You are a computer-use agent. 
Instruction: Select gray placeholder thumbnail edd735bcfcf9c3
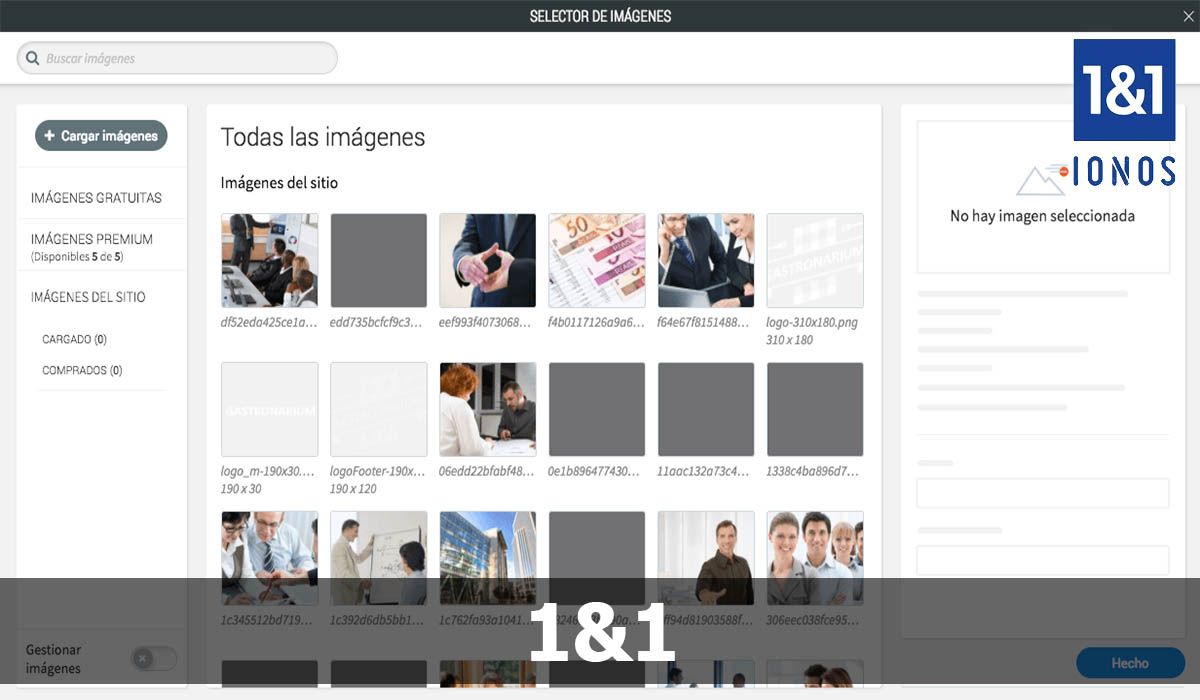tap(379, 260)
